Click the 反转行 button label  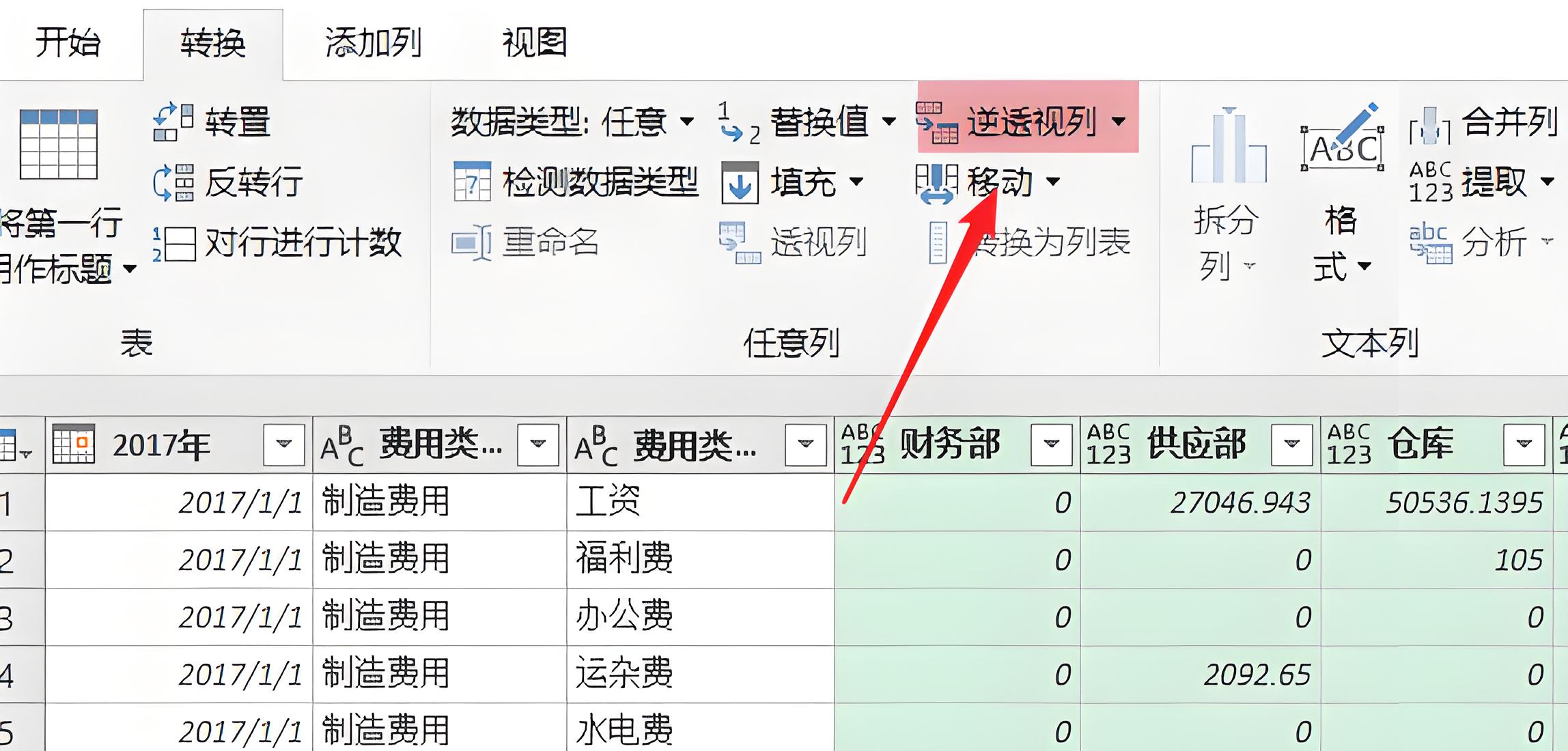253,182
